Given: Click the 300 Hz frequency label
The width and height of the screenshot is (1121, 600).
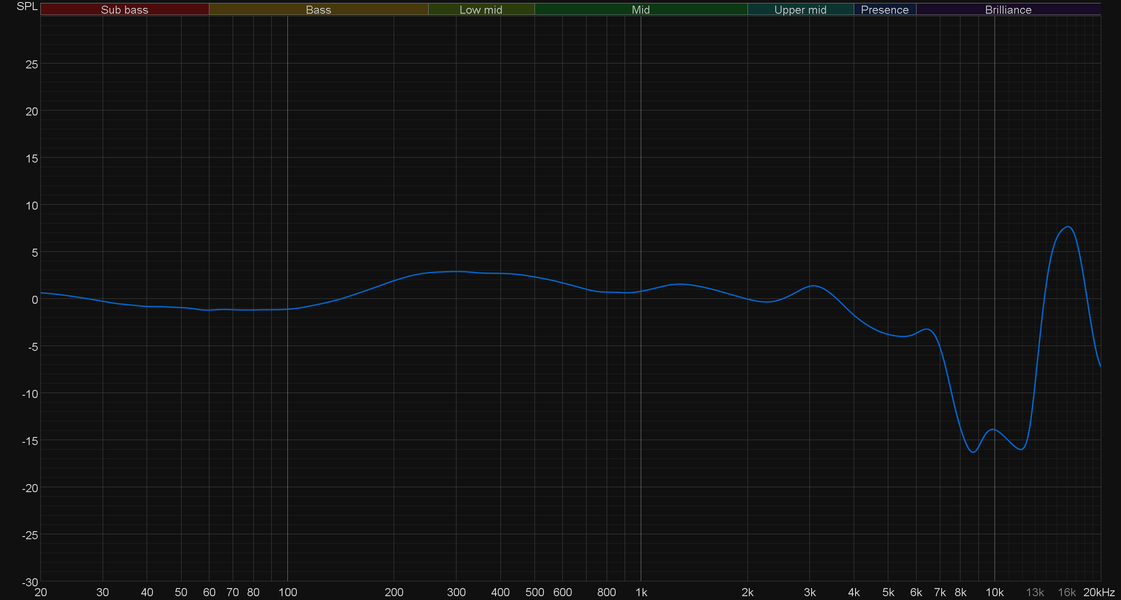Looking at the screenshot, I should click(456, 592).
